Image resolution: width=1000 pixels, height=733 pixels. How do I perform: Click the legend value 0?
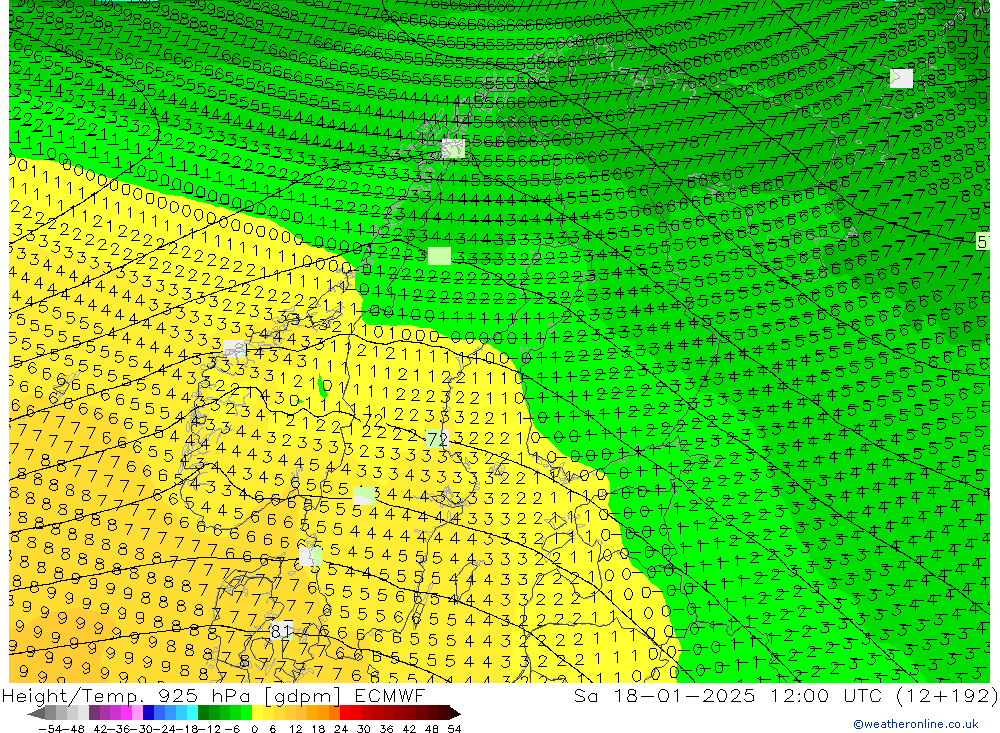(x=254, y=729)
